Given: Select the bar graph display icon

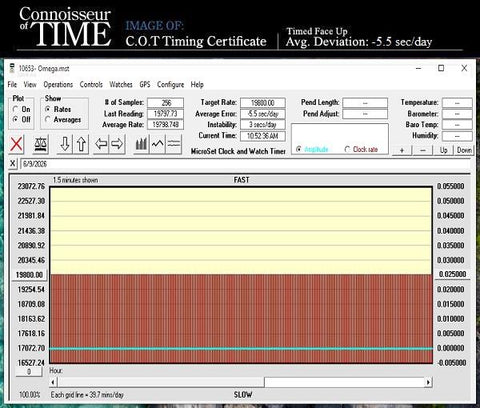Looking at the screenshot, I should [x=141, y=144].
